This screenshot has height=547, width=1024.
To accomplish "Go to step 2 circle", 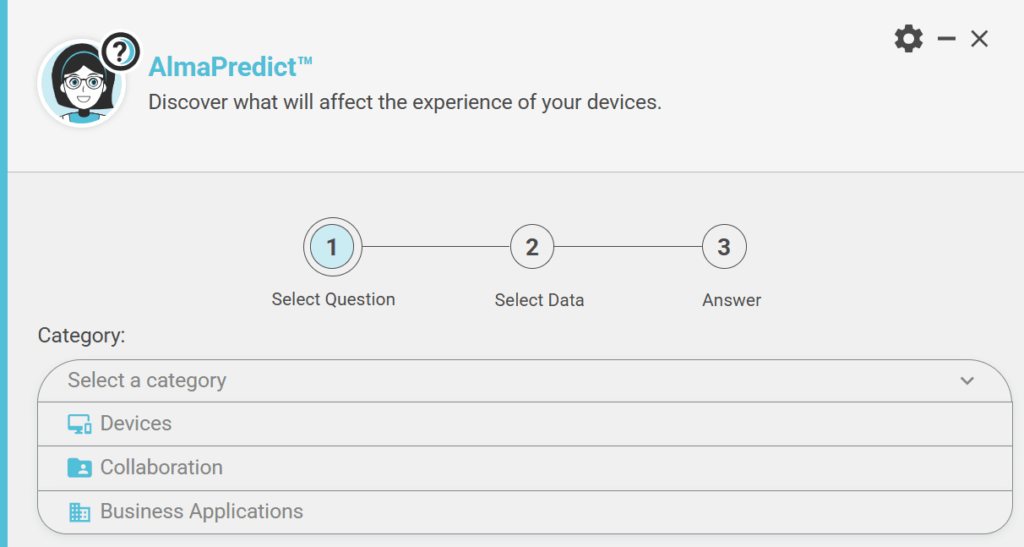I will [x=532, y=247].
